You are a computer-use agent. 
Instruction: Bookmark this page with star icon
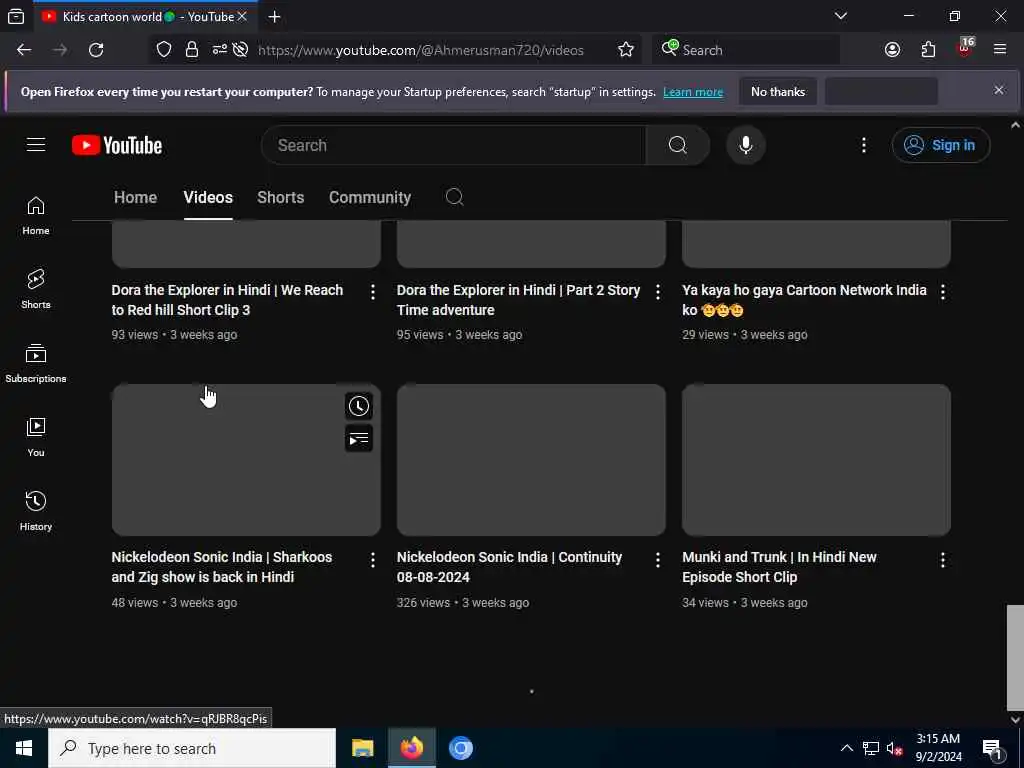(626, 50)
